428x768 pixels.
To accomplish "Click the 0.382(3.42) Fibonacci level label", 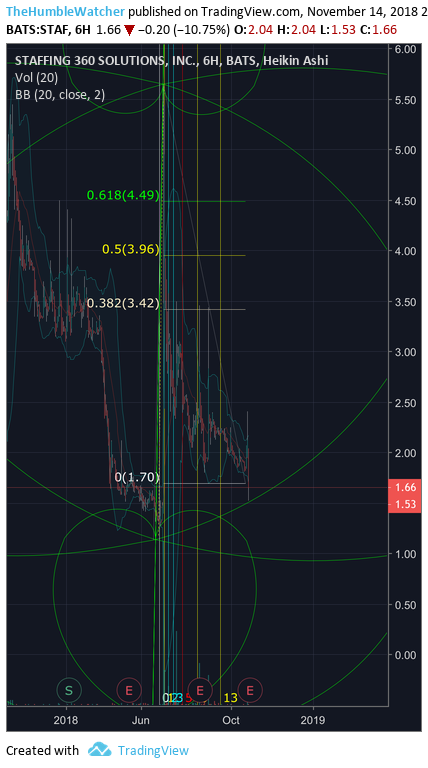I will point(123,304).
